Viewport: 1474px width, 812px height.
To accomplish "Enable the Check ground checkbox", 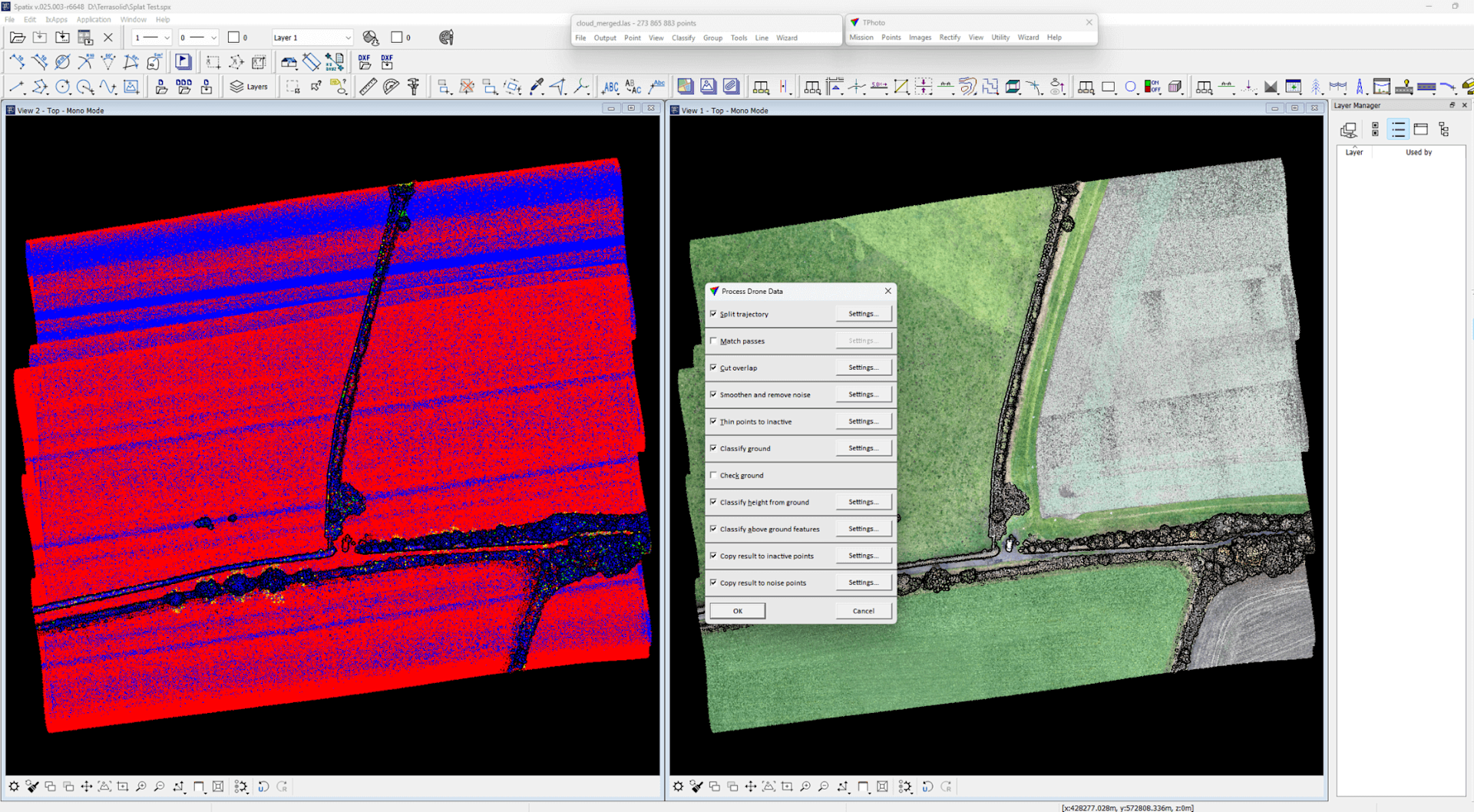I will click(x=714, y=475).
